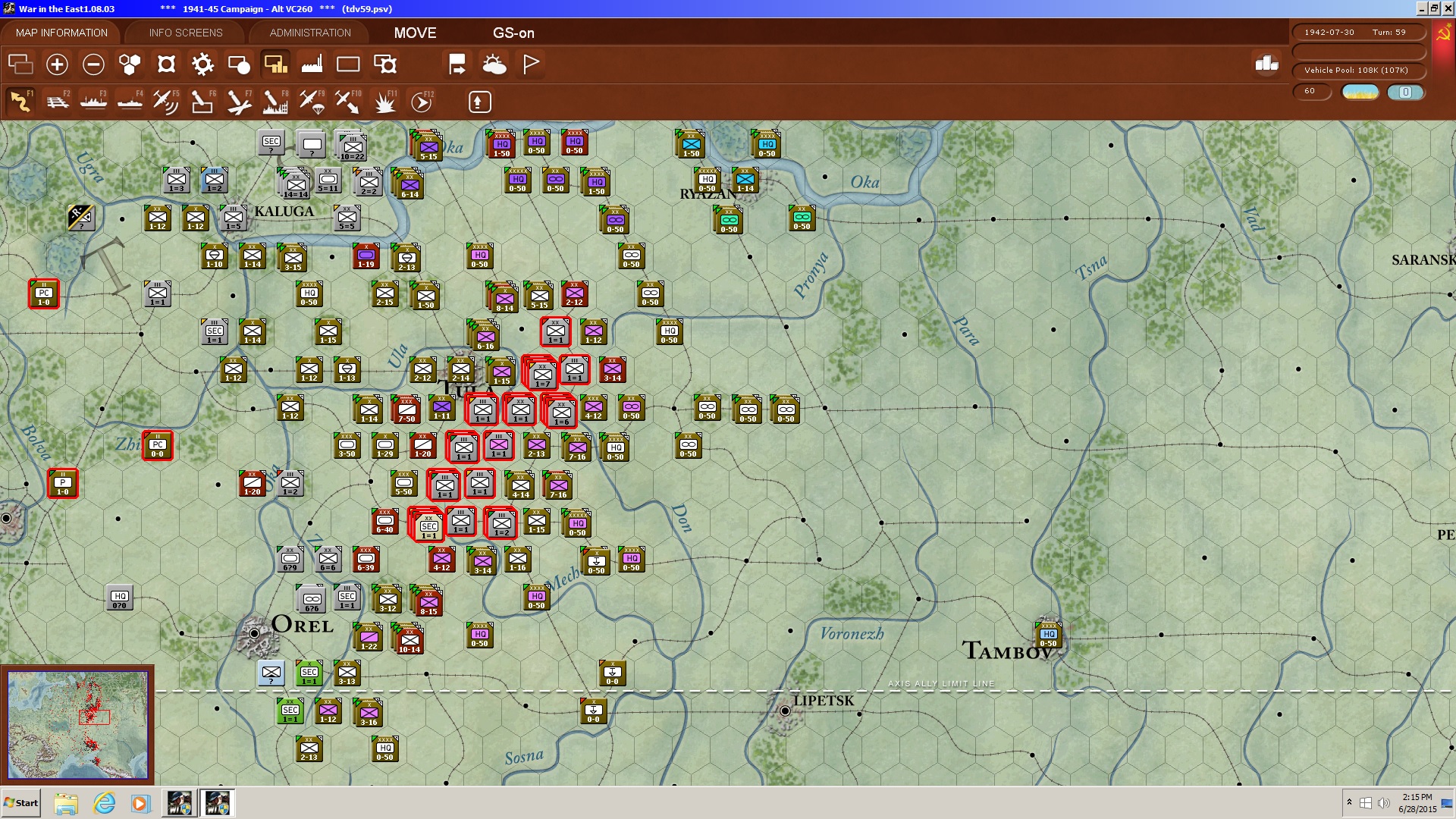The width and height of the screenshot is (1456, 819).
Task: Click the GS-on indicator
Action: click(513, 33)
